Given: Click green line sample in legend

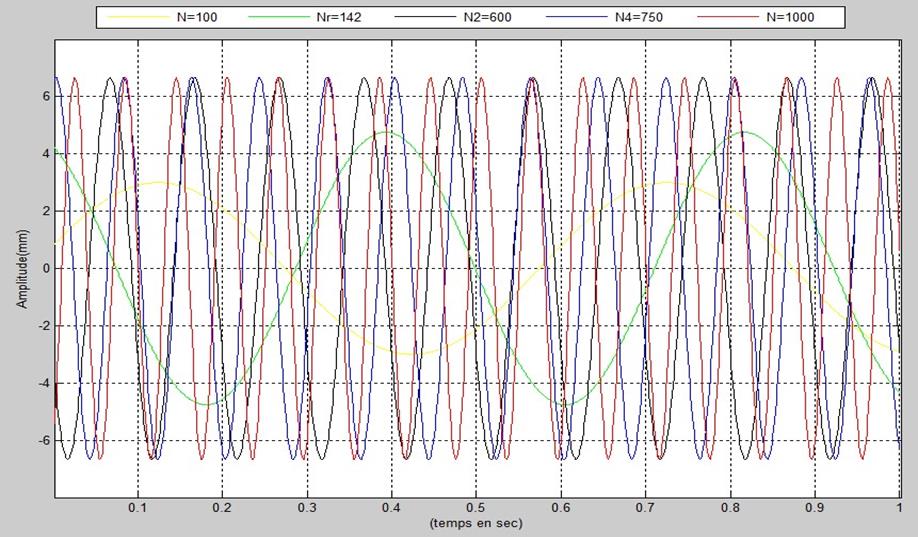Looking at the screenshot, I should pos(279,17).
